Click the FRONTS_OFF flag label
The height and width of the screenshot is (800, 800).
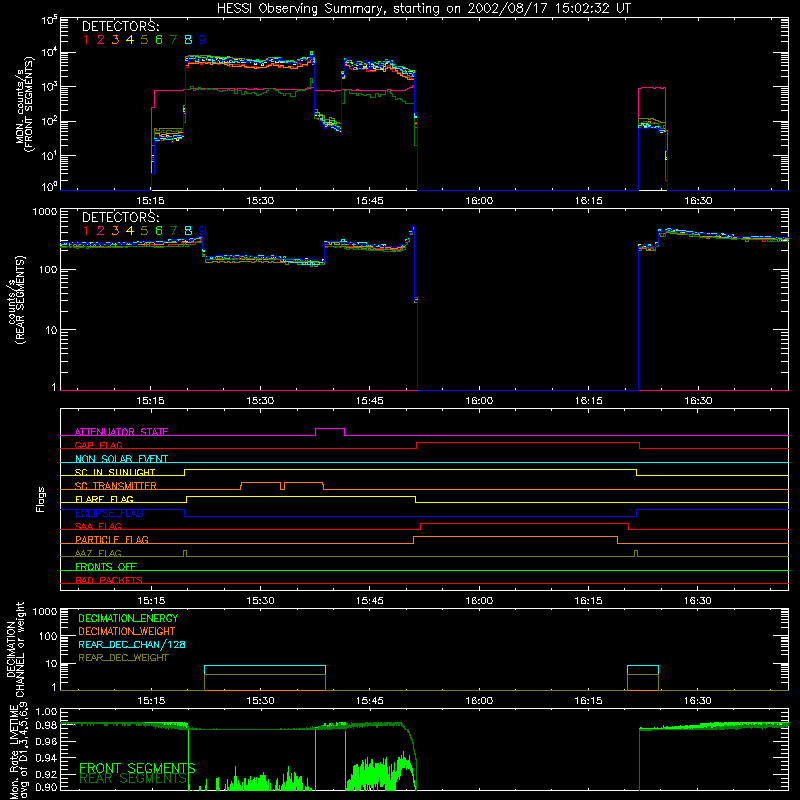coord(106,566)
